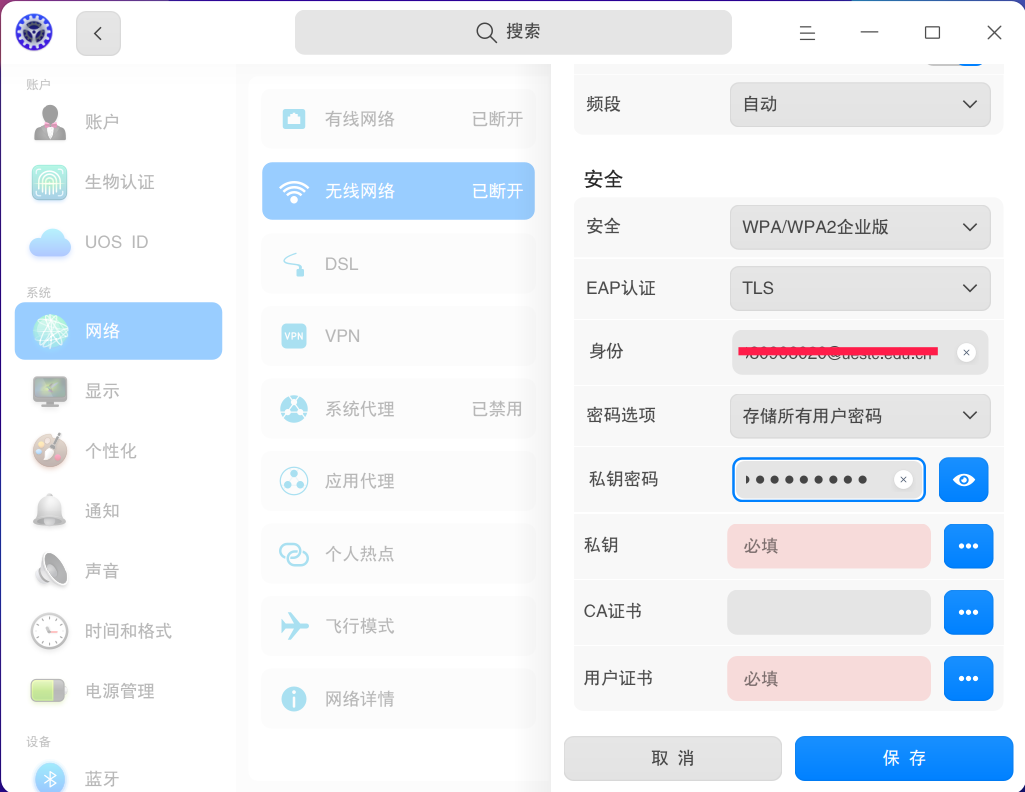The image size is (1025, 792).
Task: Click the 生物认证 fingerprint icon
Action: (50, 182)
